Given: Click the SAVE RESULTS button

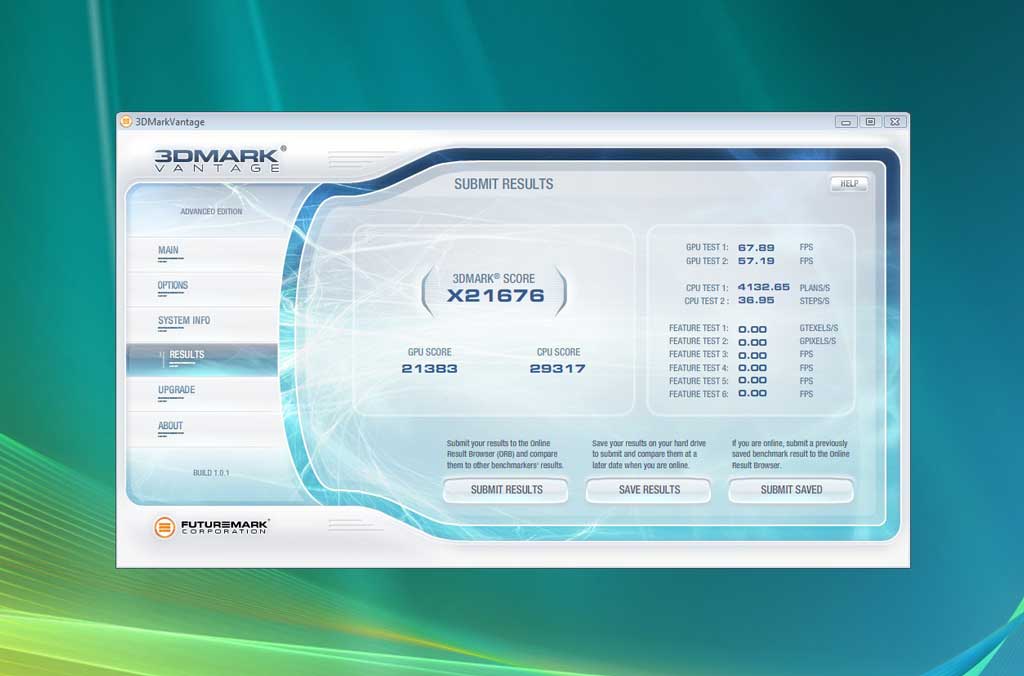Looking at the screenshot, I should tap(648, 490).
